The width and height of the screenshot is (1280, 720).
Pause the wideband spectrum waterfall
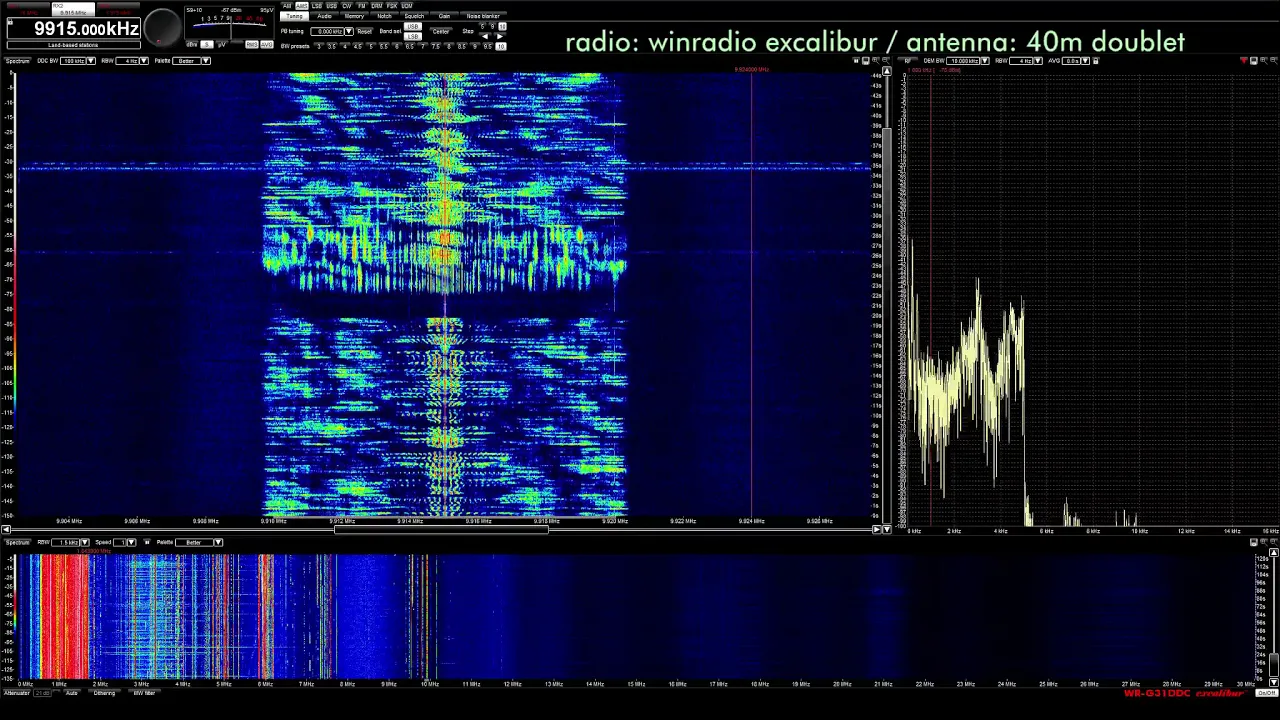pyautogui.click(x=147, y=542)
